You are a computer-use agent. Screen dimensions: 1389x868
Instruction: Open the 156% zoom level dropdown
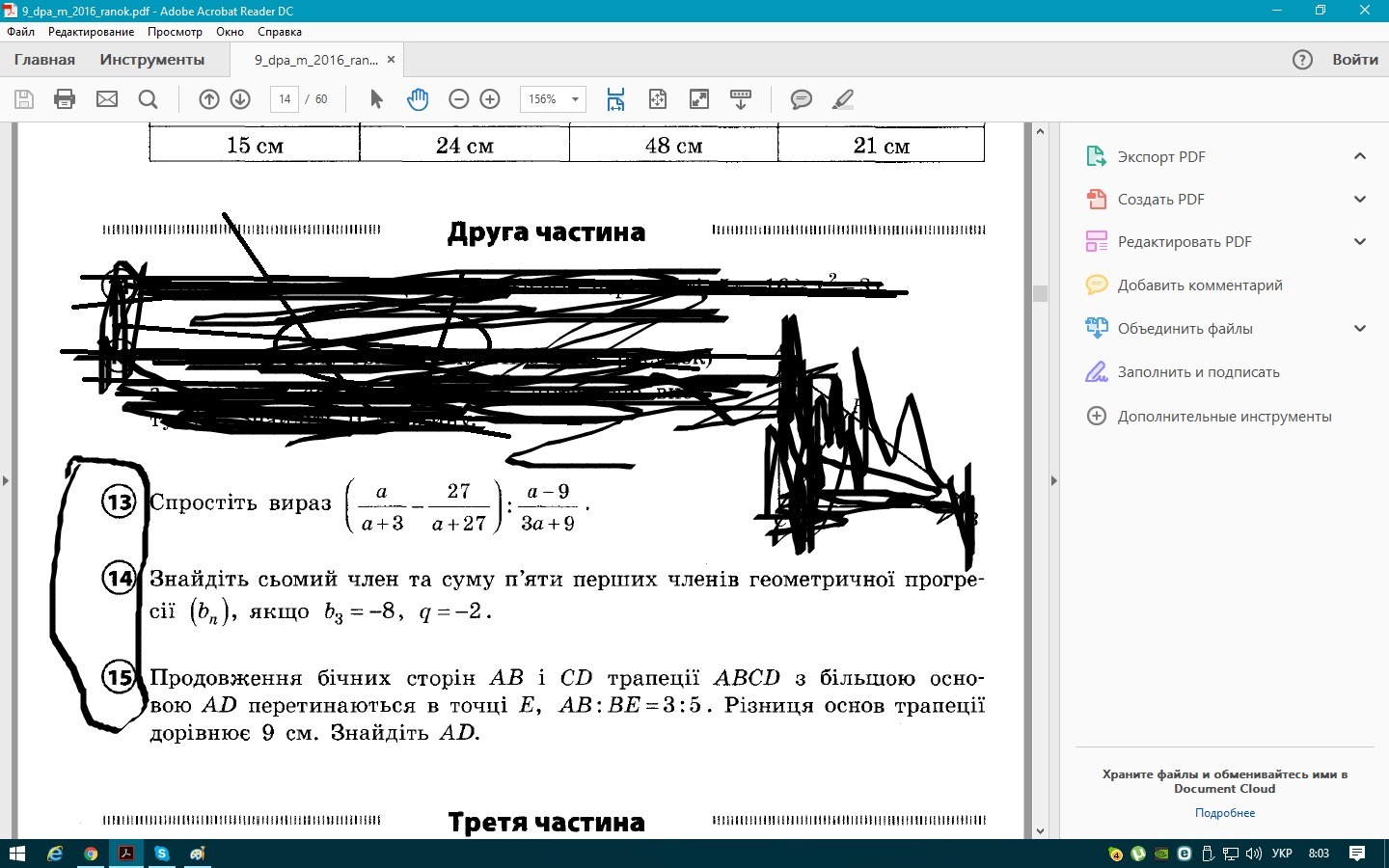click(x=575, y=99)
